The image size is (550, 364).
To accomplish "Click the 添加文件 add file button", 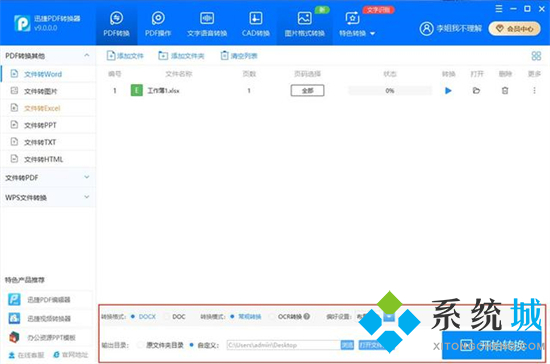I will (125, 56).
